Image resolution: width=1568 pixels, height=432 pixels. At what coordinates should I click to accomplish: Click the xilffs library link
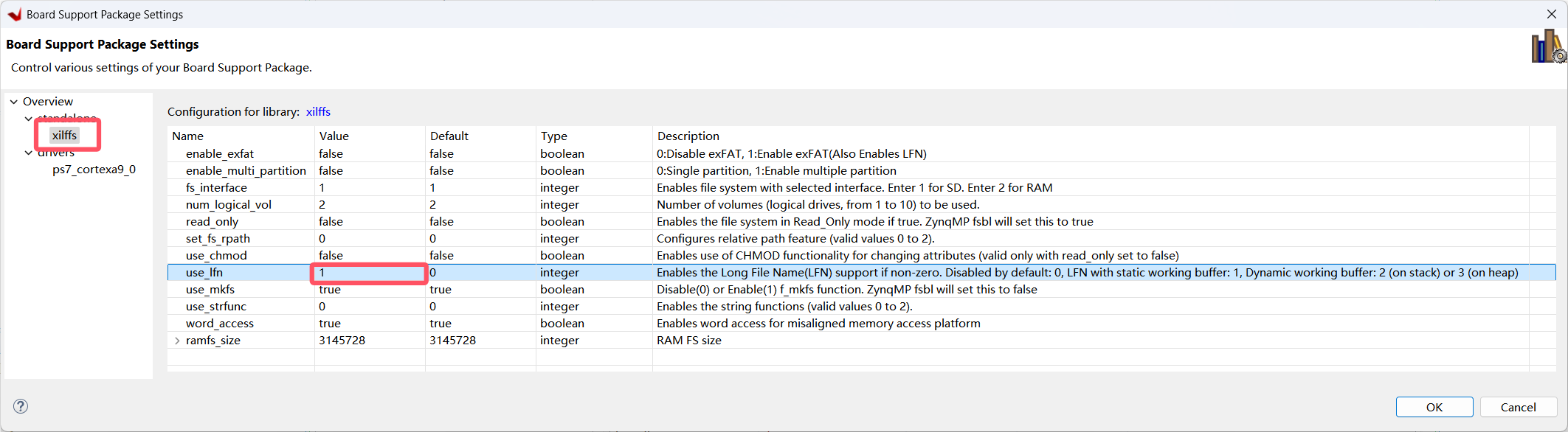[x=318, y=112]
